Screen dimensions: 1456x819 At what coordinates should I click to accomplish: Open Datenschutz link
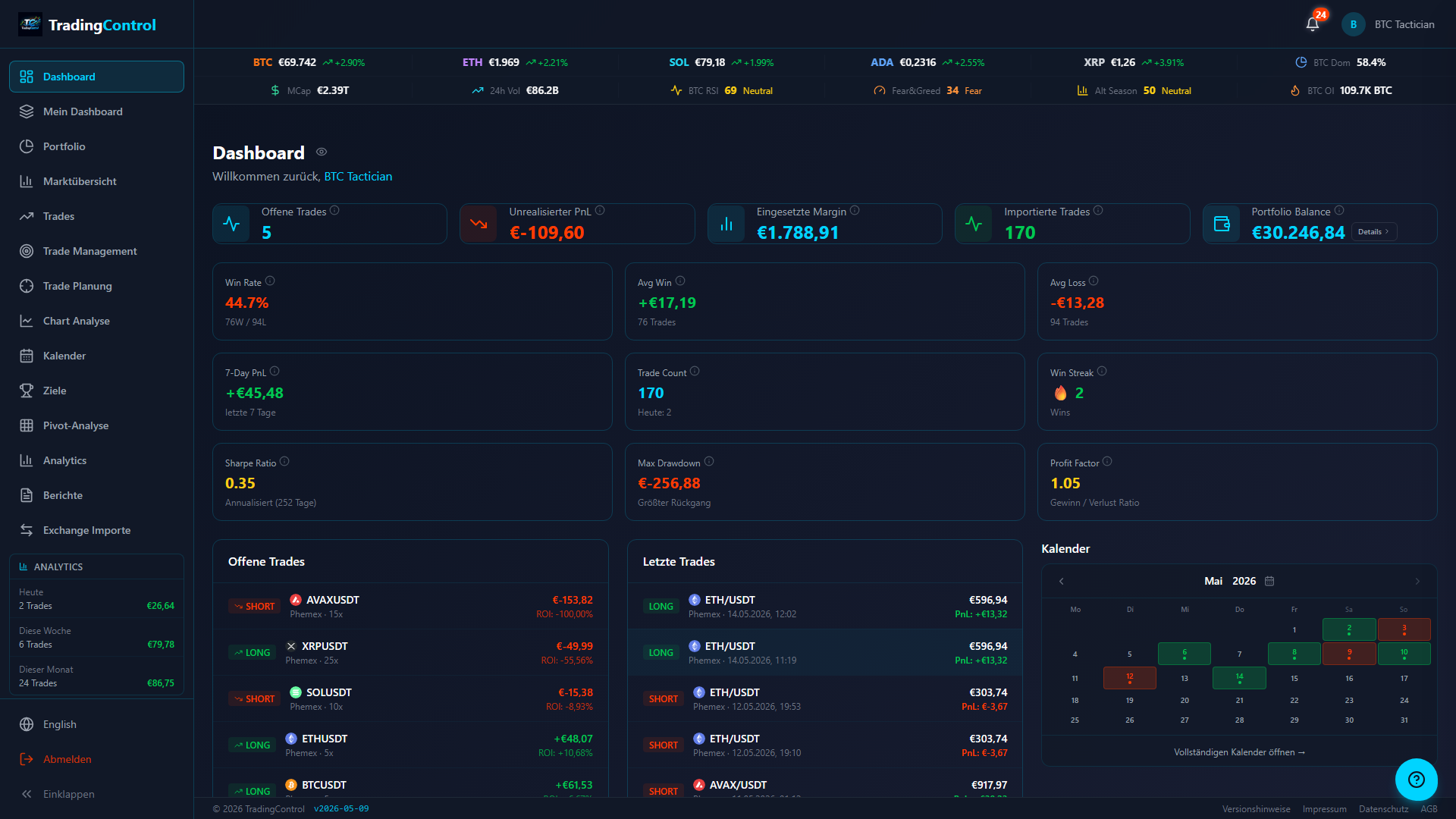(x=1383, y=809)
